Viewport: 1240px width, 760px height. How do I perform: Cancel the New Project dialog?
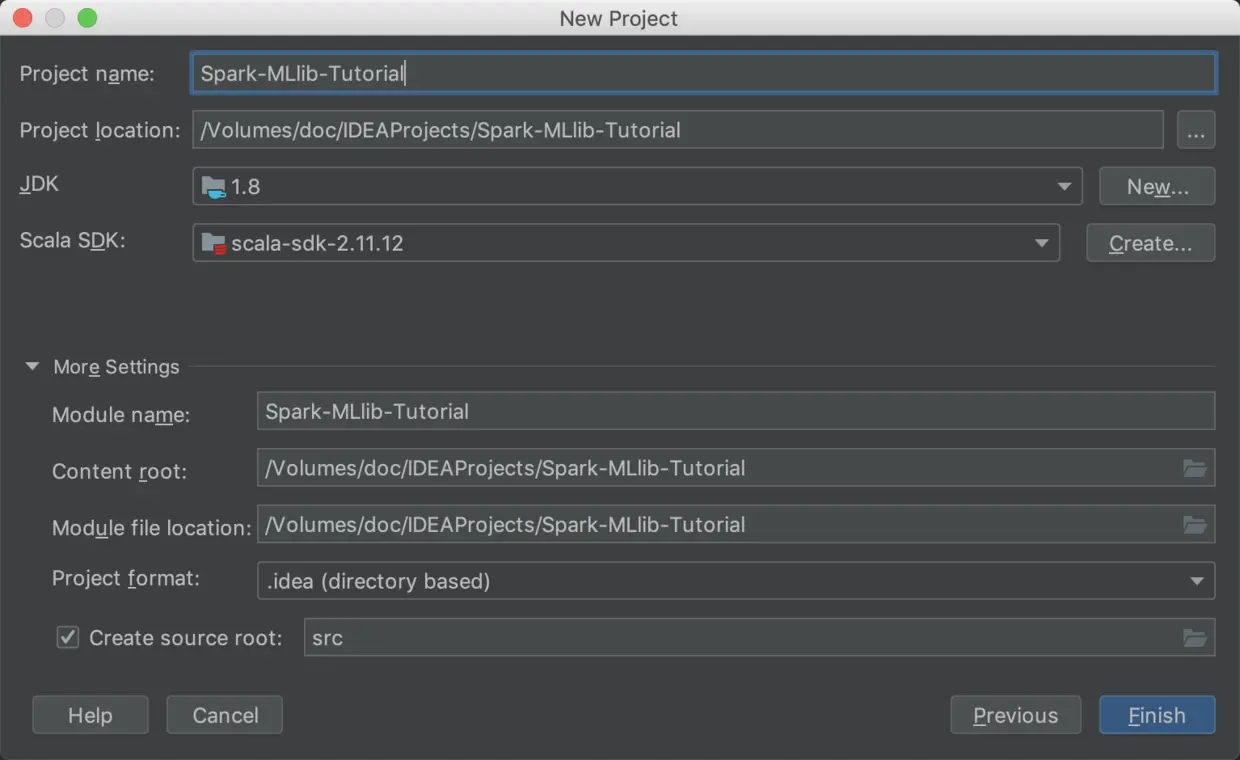coord(225,715)
